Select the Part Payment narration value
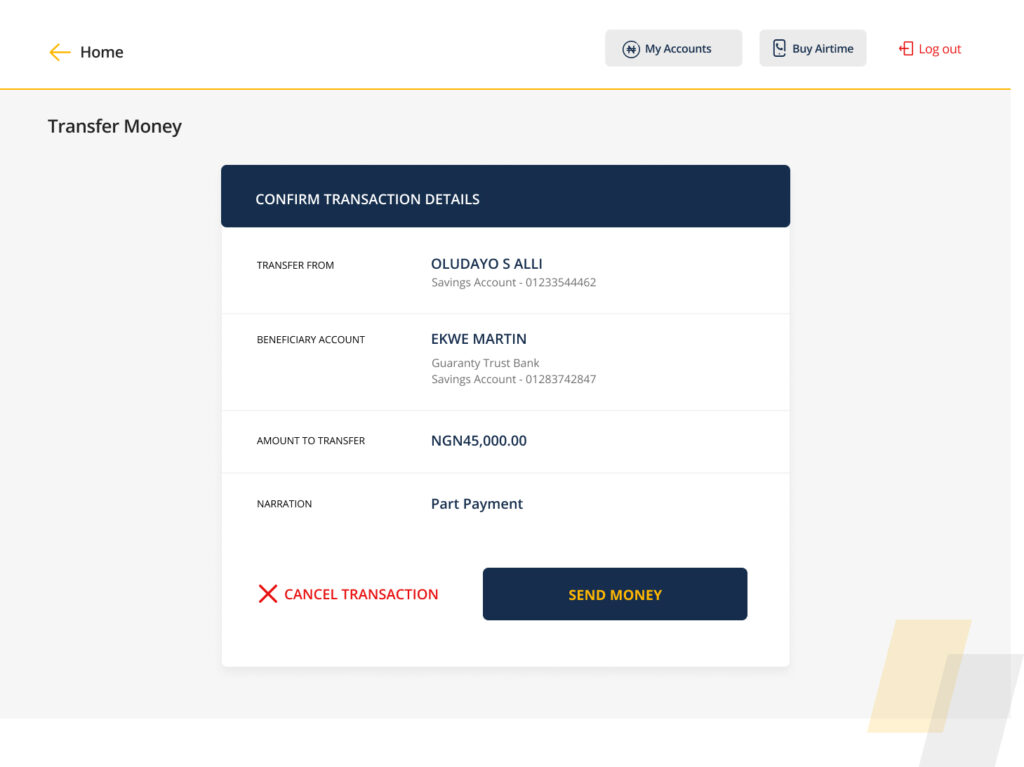The height and width of the screenshot is (767, 1024). [477, 504]
